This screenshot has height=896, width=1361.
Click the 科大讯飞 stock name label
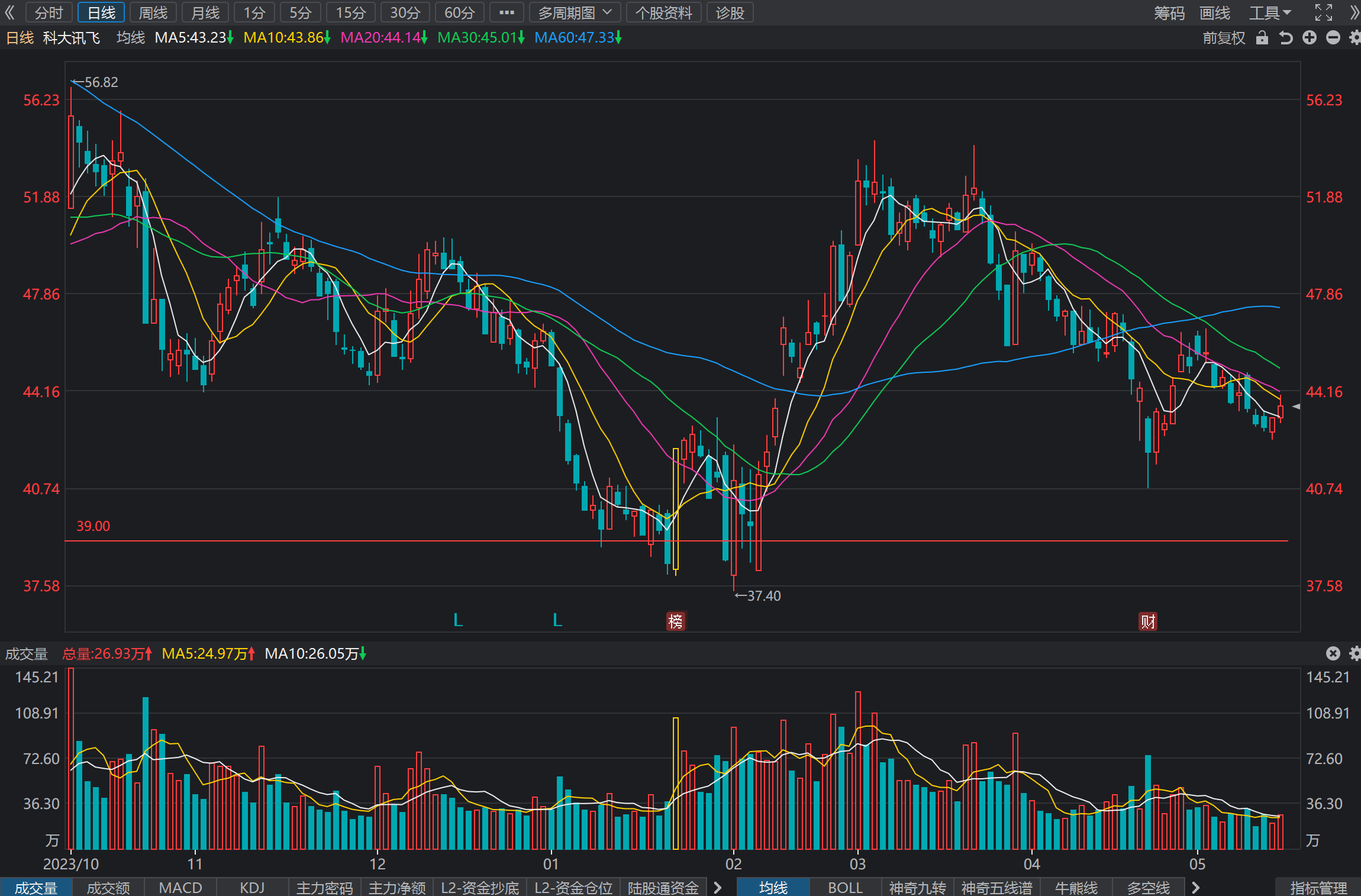72,38
